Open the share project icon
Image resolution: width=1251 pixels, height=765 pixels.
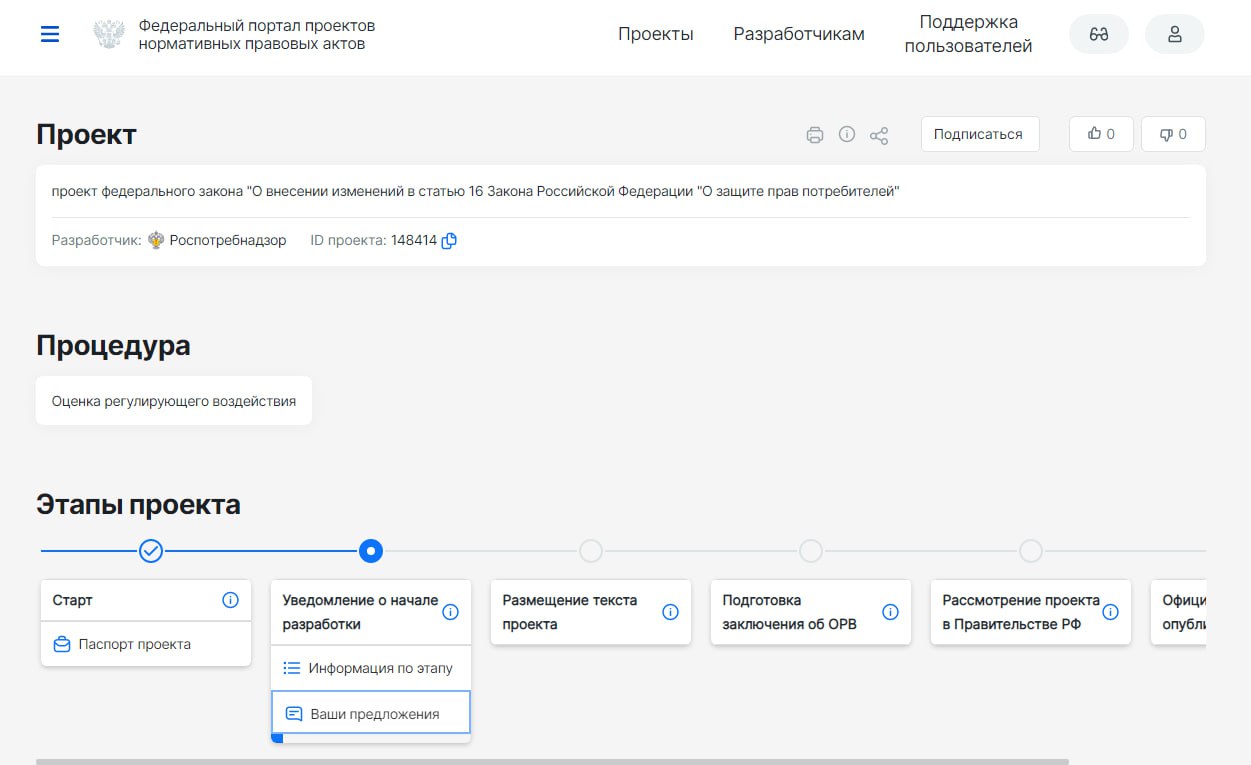(879, 135)
